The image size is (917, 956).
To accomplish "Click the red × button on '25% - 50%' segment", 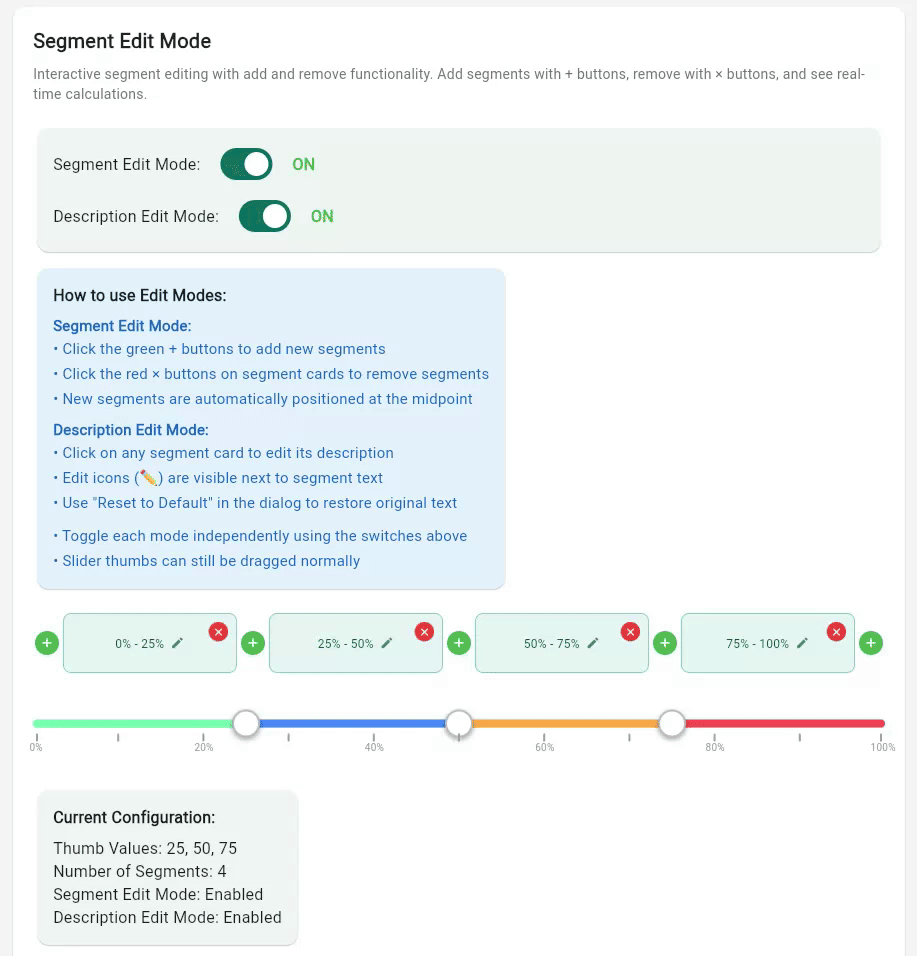I will [x=424, y=631].
